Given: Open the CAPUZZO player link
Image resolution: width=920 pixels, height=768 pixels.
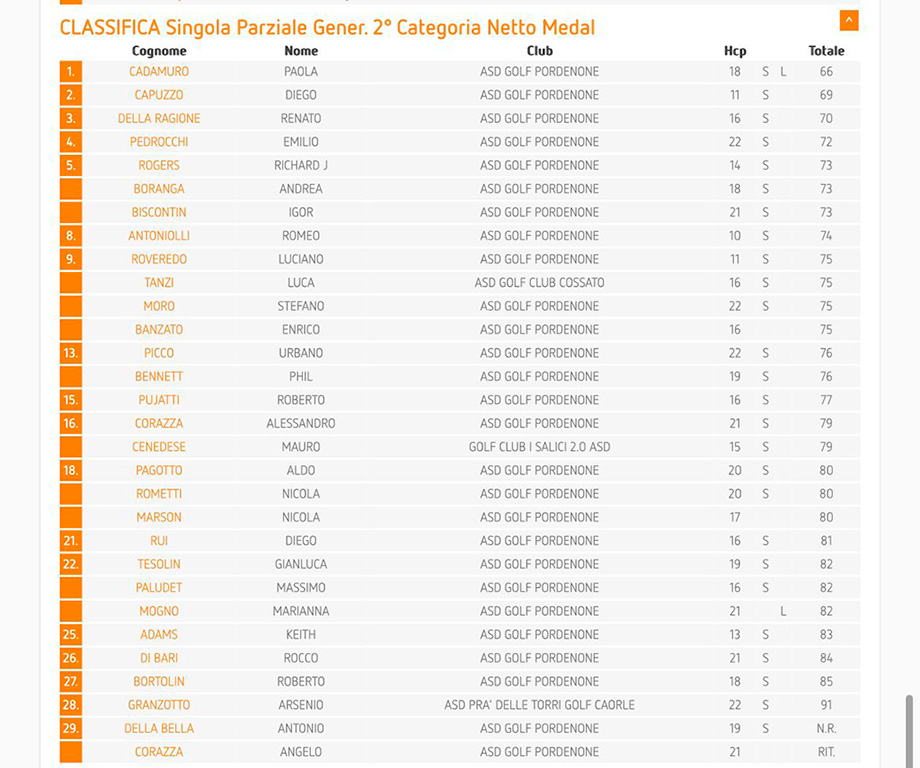Looking at the screenshot, I should click(159, 95).
